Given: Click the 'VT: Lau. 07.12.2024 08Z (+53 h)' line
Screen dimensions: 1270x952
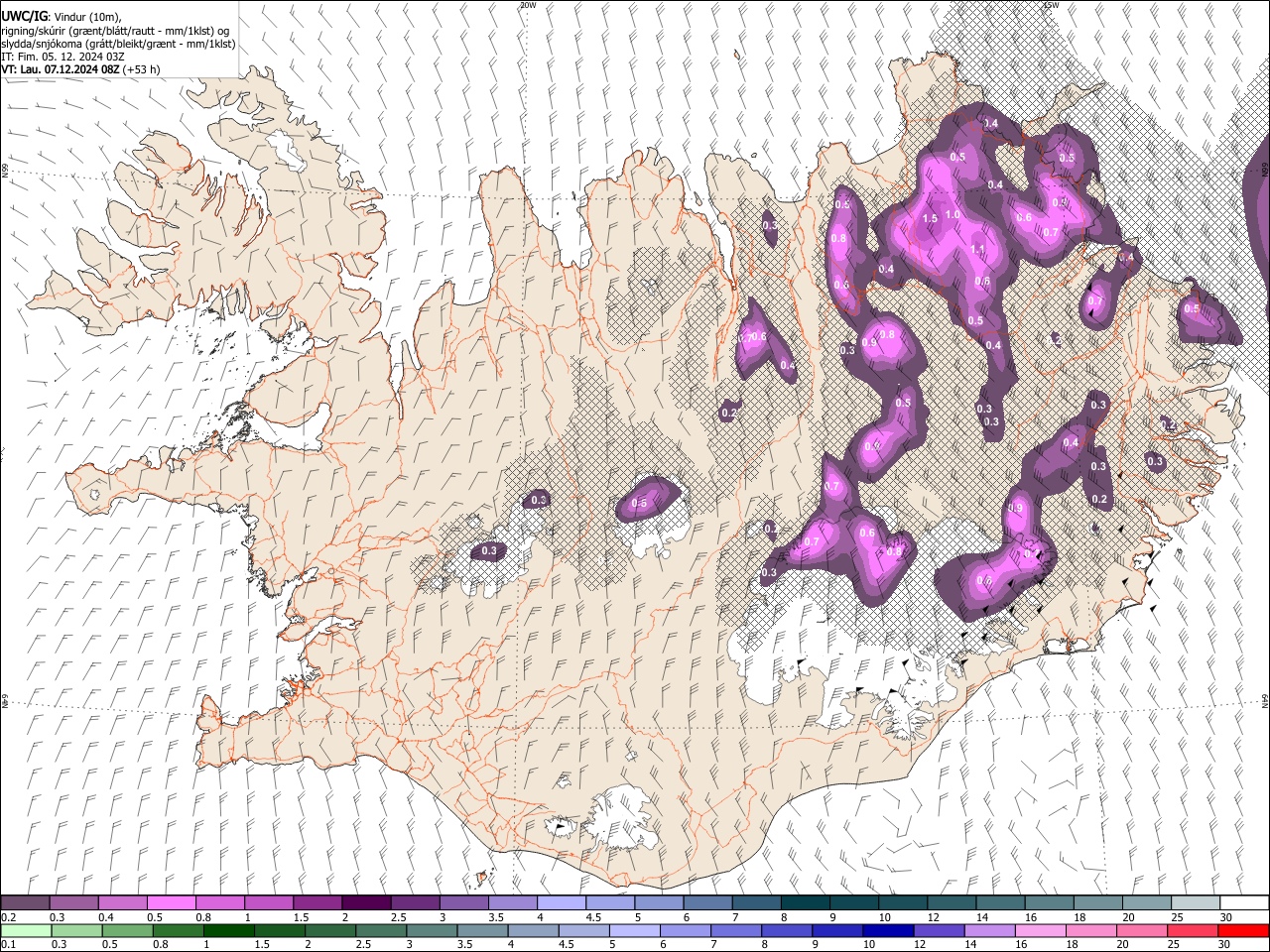Looking at the screenshot, I should 80,69.
